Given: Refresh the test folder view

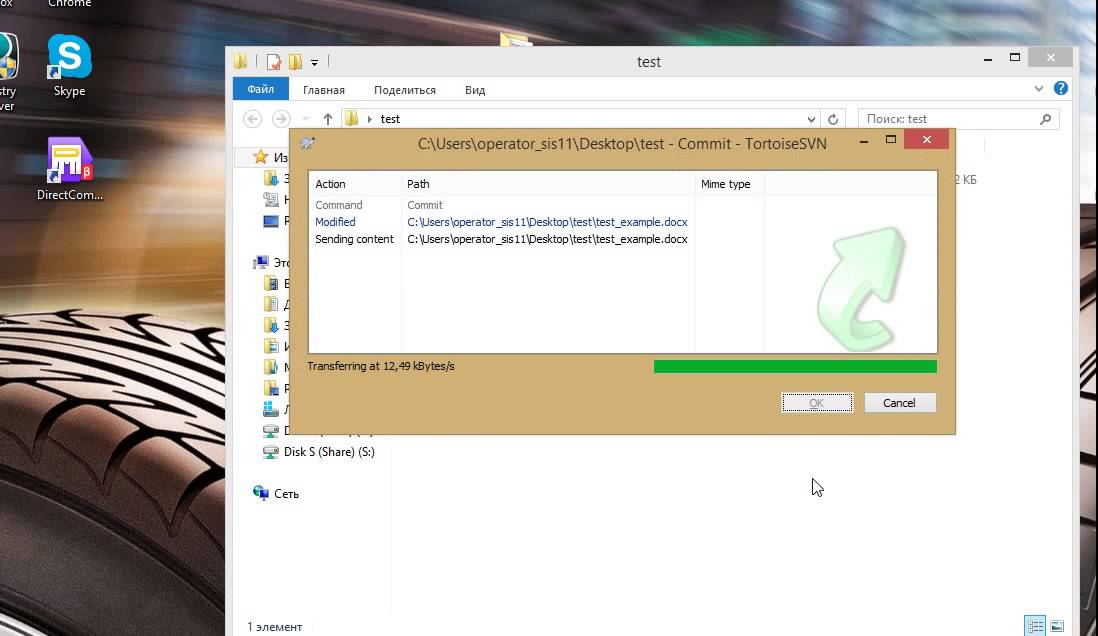Looking at the screenshot, I should (x=833, y=119).
